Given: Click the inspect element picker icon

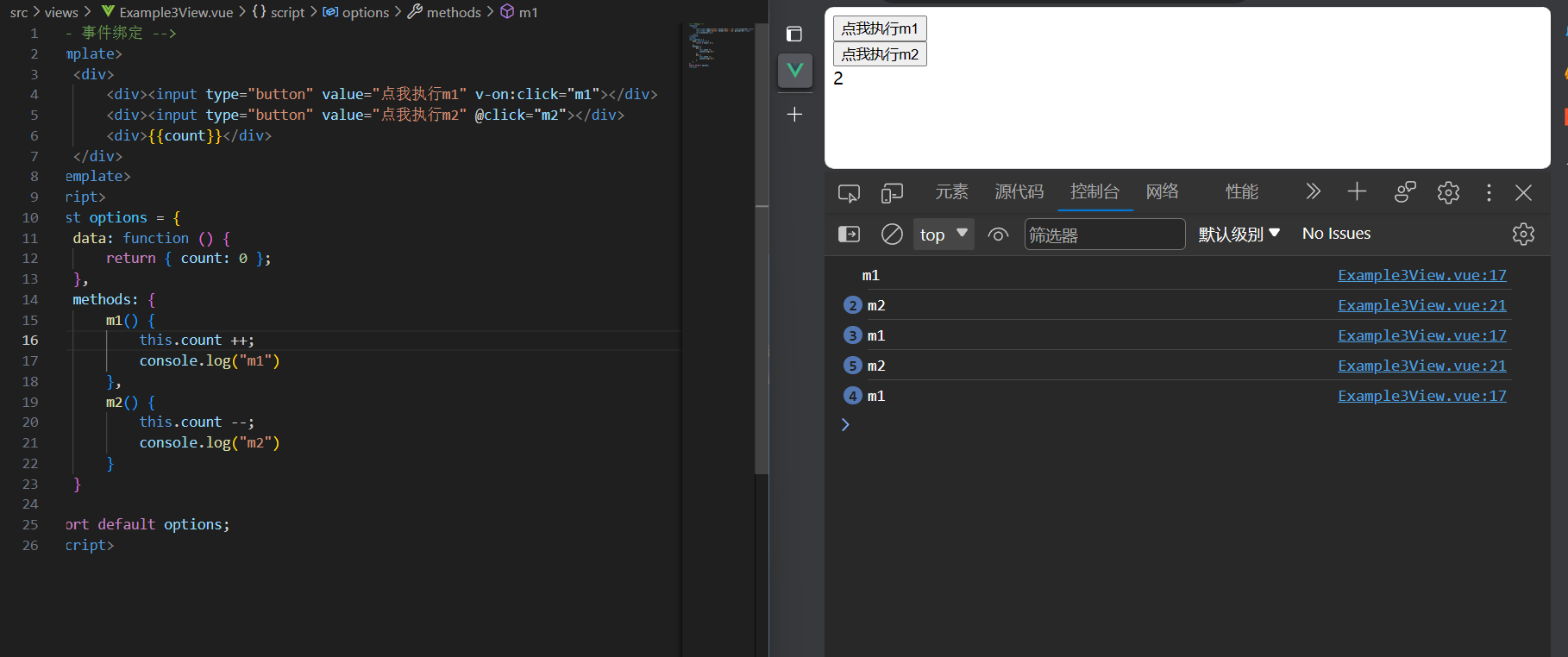Looking at the screenshot, I should pyautogui.click(x=849, y=193).
